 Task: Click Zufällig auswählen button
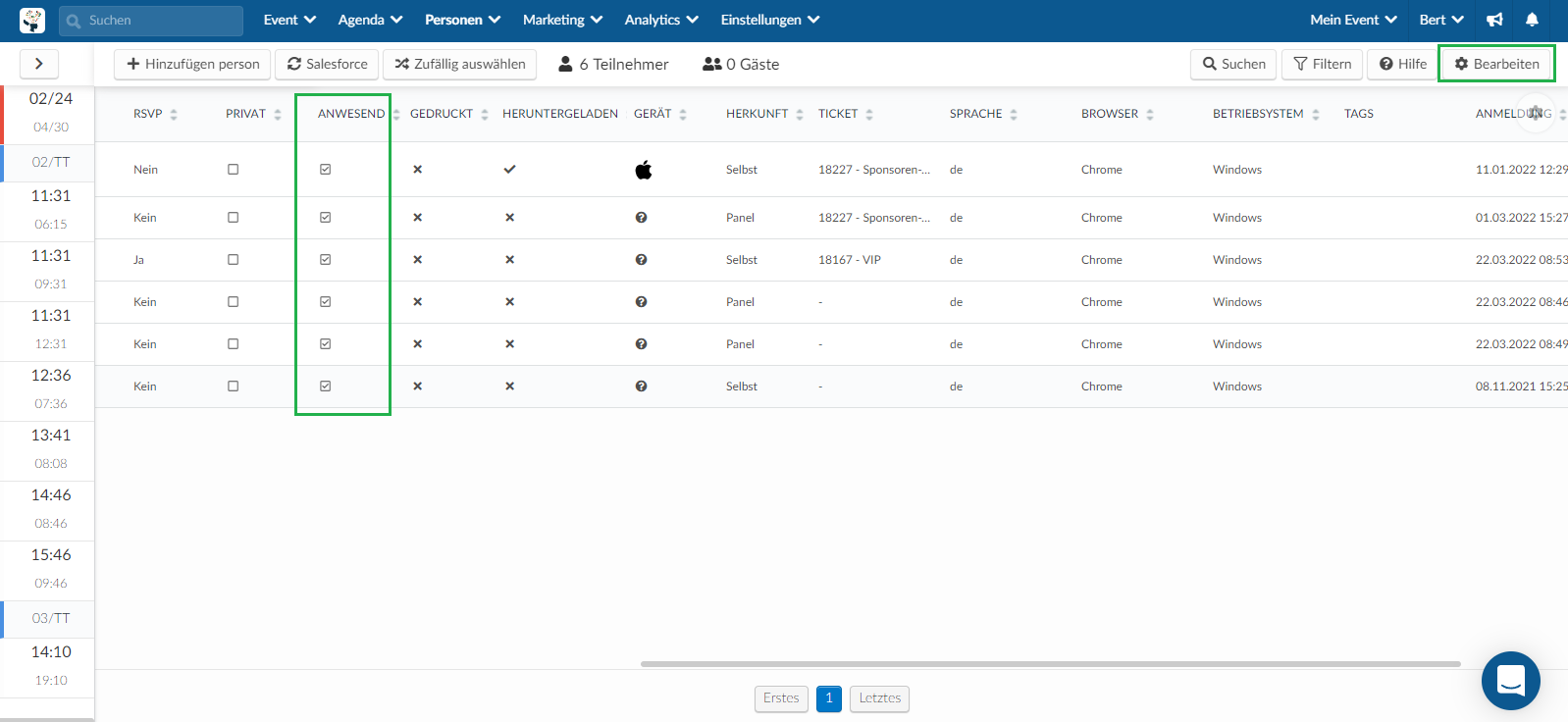[x=459, y=64]
